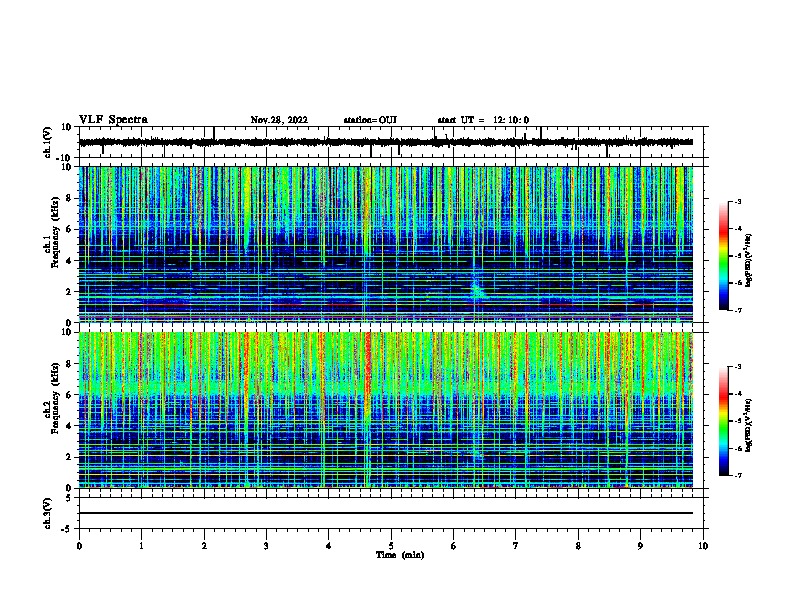Click time axis tick label "9"
This screenshot has height=612, width=792.
pos(640,546)
